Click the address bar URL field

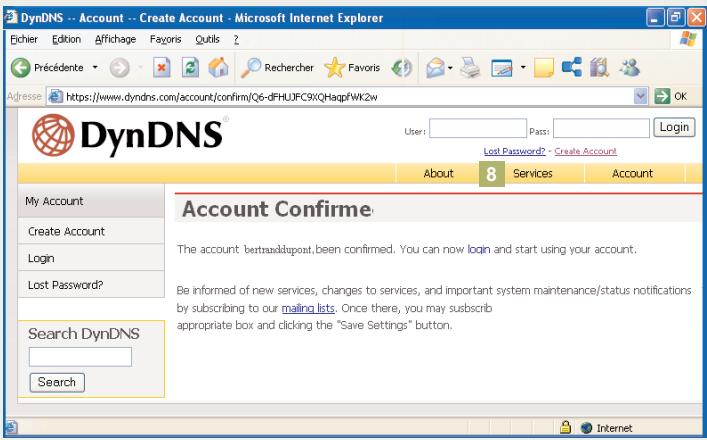(x=347, y=96)
